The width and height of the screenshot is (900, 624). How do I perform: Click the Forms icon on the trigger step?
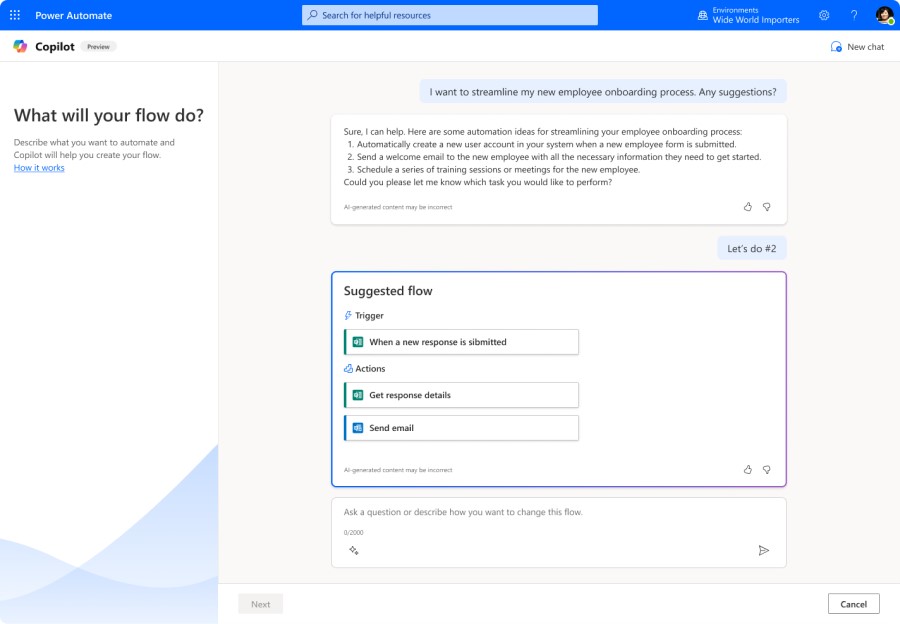(x=356, y=341)
